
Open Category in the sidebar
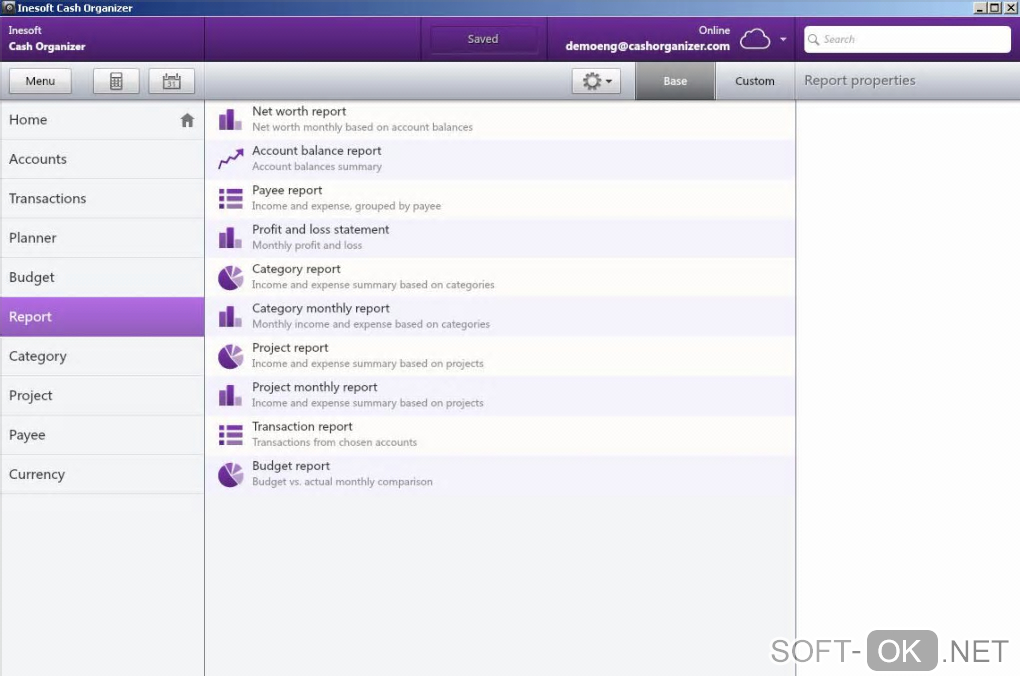tap(102, 357)
